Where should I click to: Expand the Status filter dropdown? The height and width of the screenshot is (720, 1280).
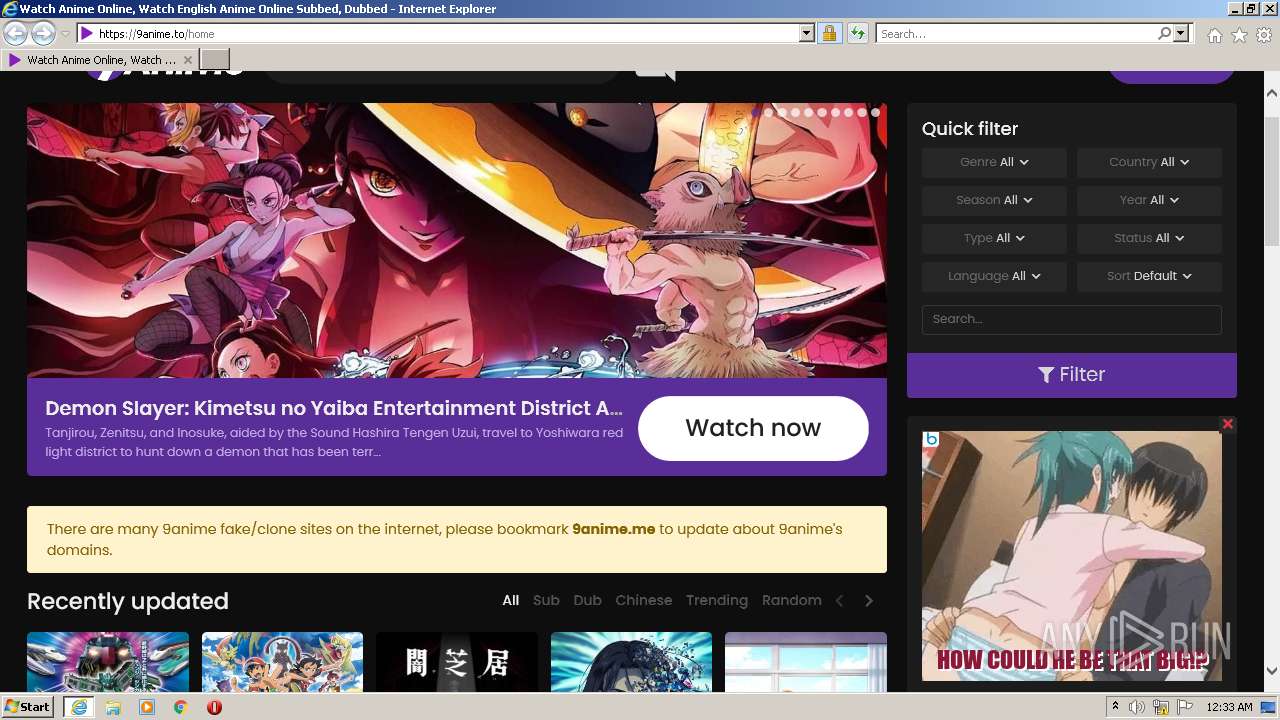tap(1149, 238)
